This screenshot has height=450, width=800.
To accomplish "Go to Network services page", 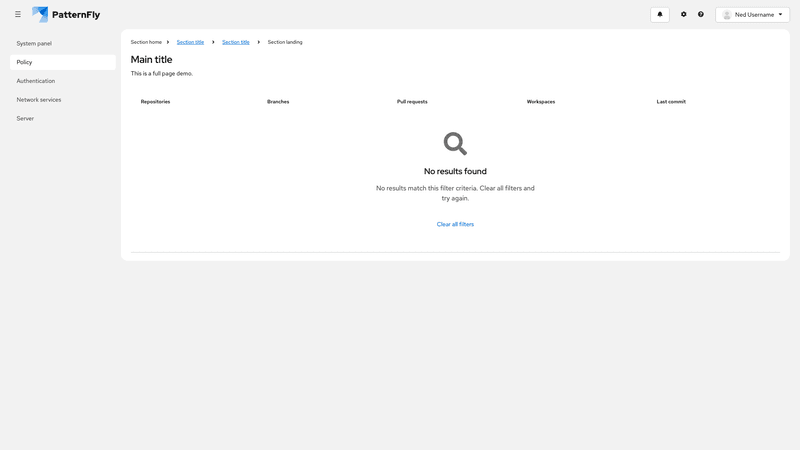I will point(39,100).
